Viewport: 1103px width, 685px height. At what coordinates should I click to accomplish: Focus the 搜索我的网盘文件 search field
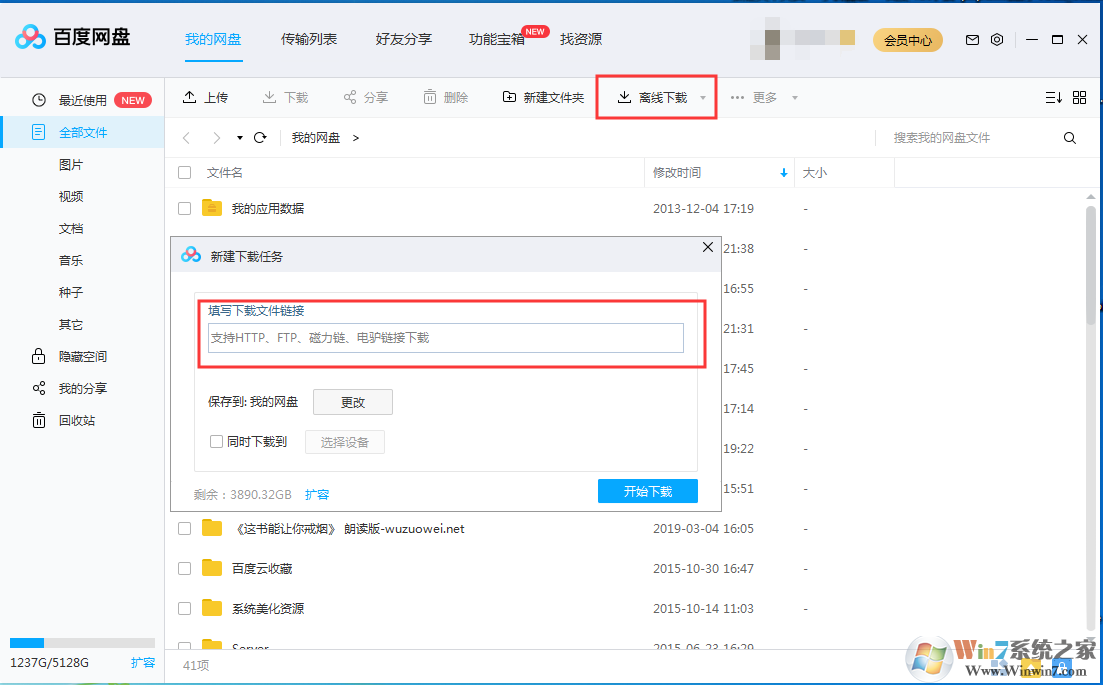pos(971,138)
